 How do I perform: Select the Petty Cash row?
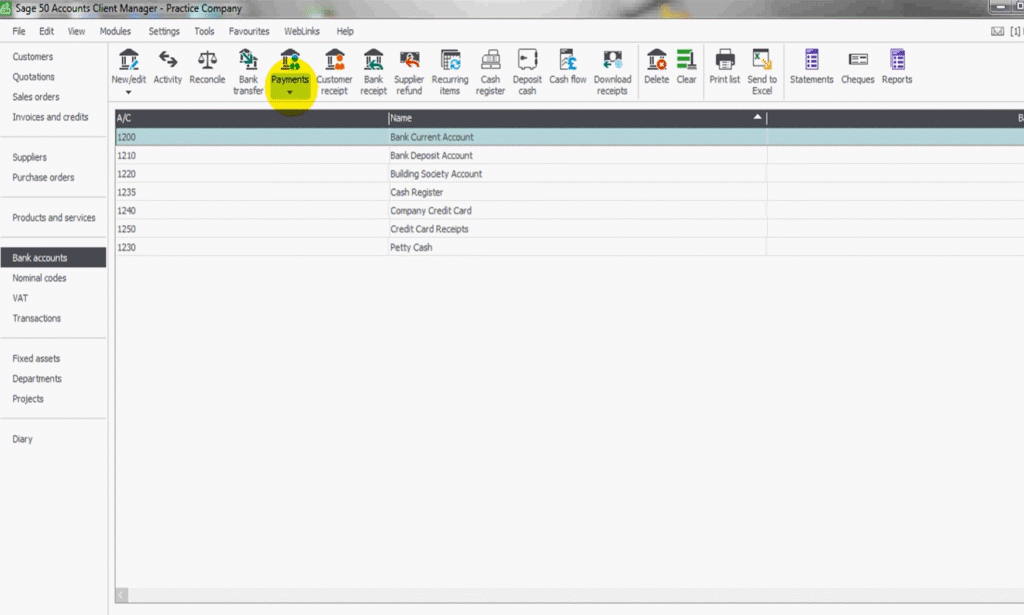(x=569, y=247)
